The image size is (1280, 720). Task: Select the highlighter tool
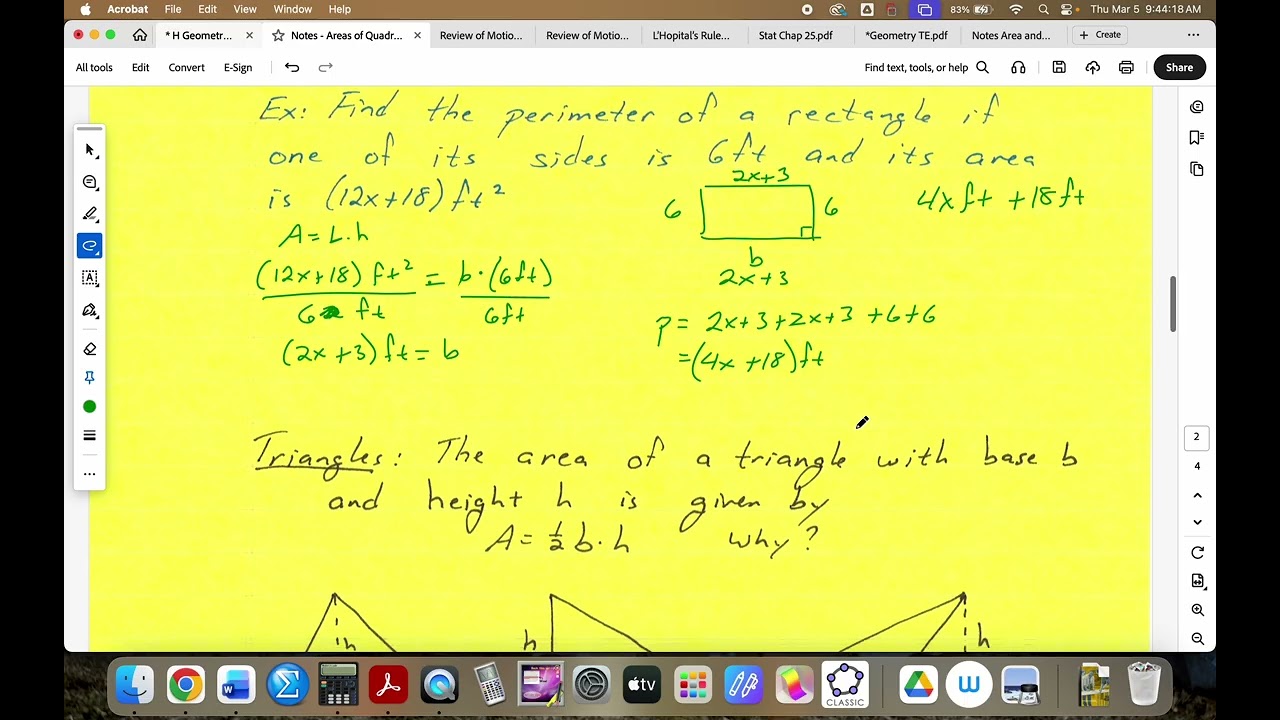pyautogui.click(x=90, y=214)
